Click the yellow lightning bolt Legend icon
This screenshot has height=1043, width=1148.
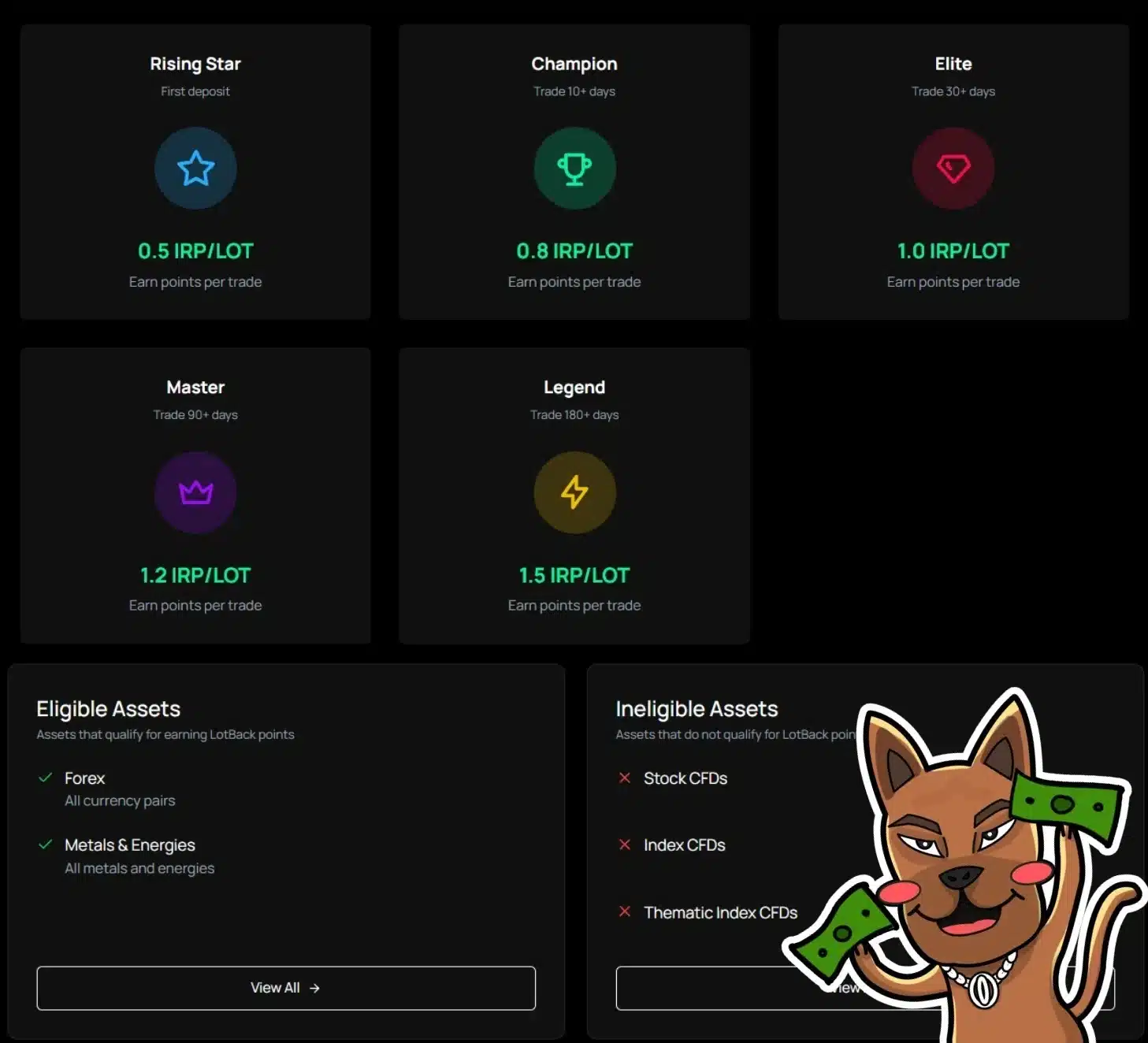coord(574,492)
